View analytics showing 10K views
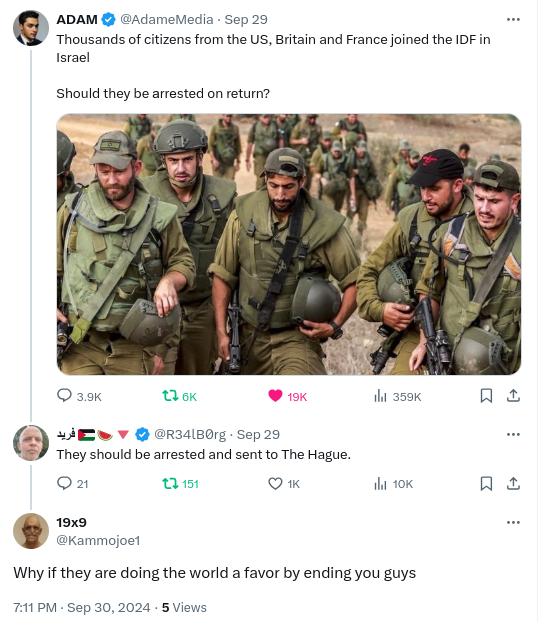This screenshot has height=622, width=544. (x=380, y=484)
